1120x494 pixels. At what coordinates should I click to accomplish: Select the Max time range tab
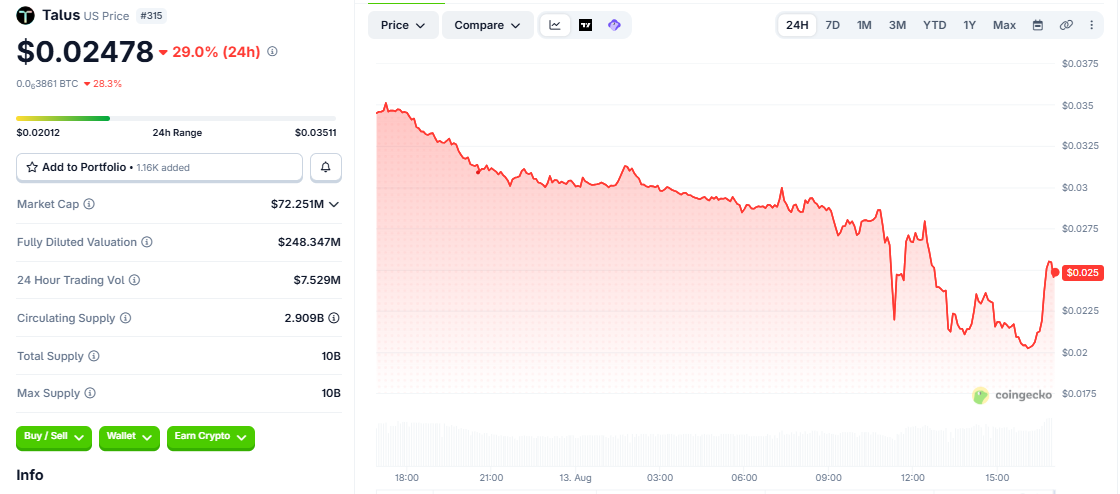(x=1004, y=25)
